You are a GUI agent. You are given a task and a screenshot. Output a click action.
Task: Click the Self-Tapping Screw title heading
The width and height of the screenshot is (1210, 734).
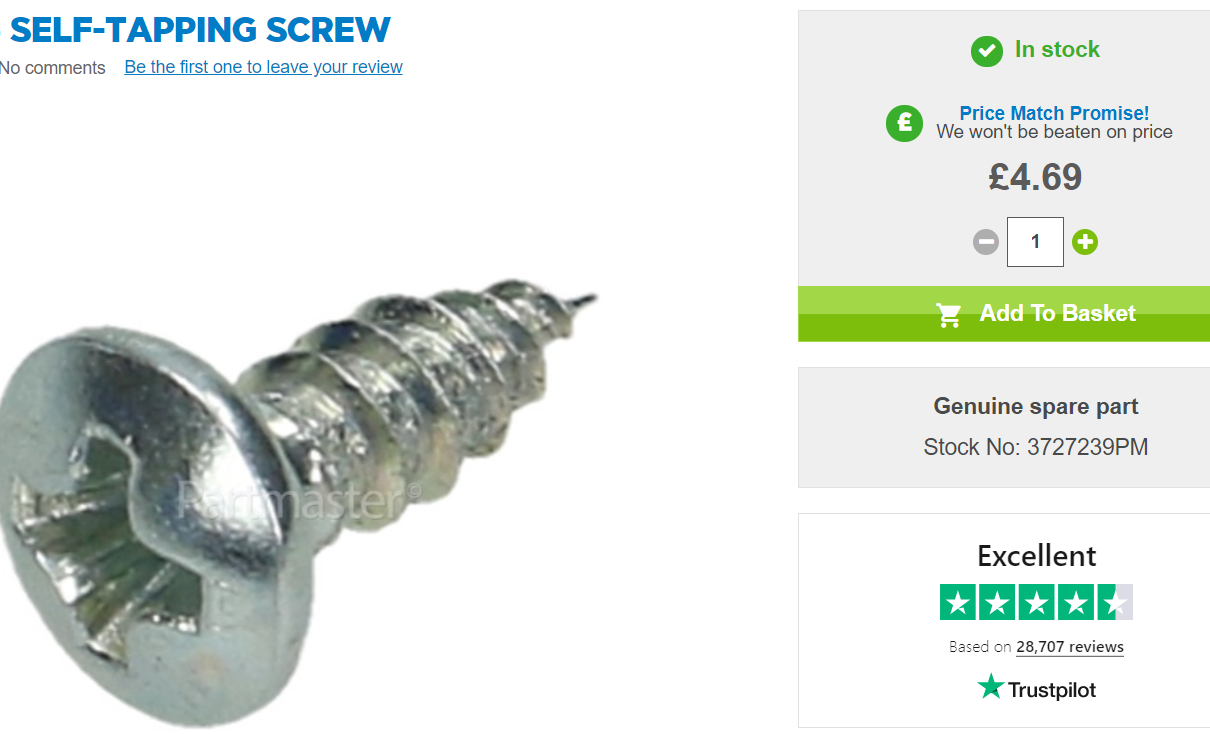[199, 29]
